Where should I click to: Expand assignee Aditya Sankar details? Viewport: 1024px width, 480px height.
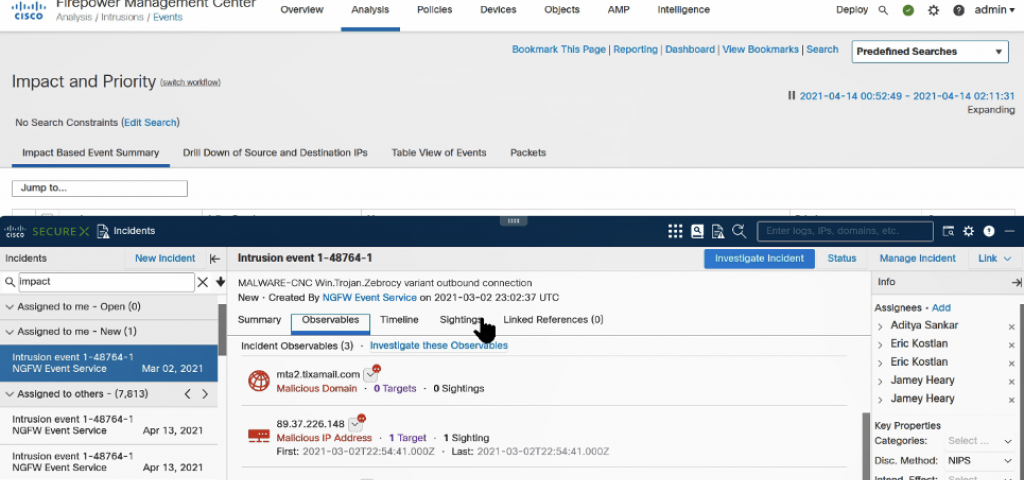[880, 326]
